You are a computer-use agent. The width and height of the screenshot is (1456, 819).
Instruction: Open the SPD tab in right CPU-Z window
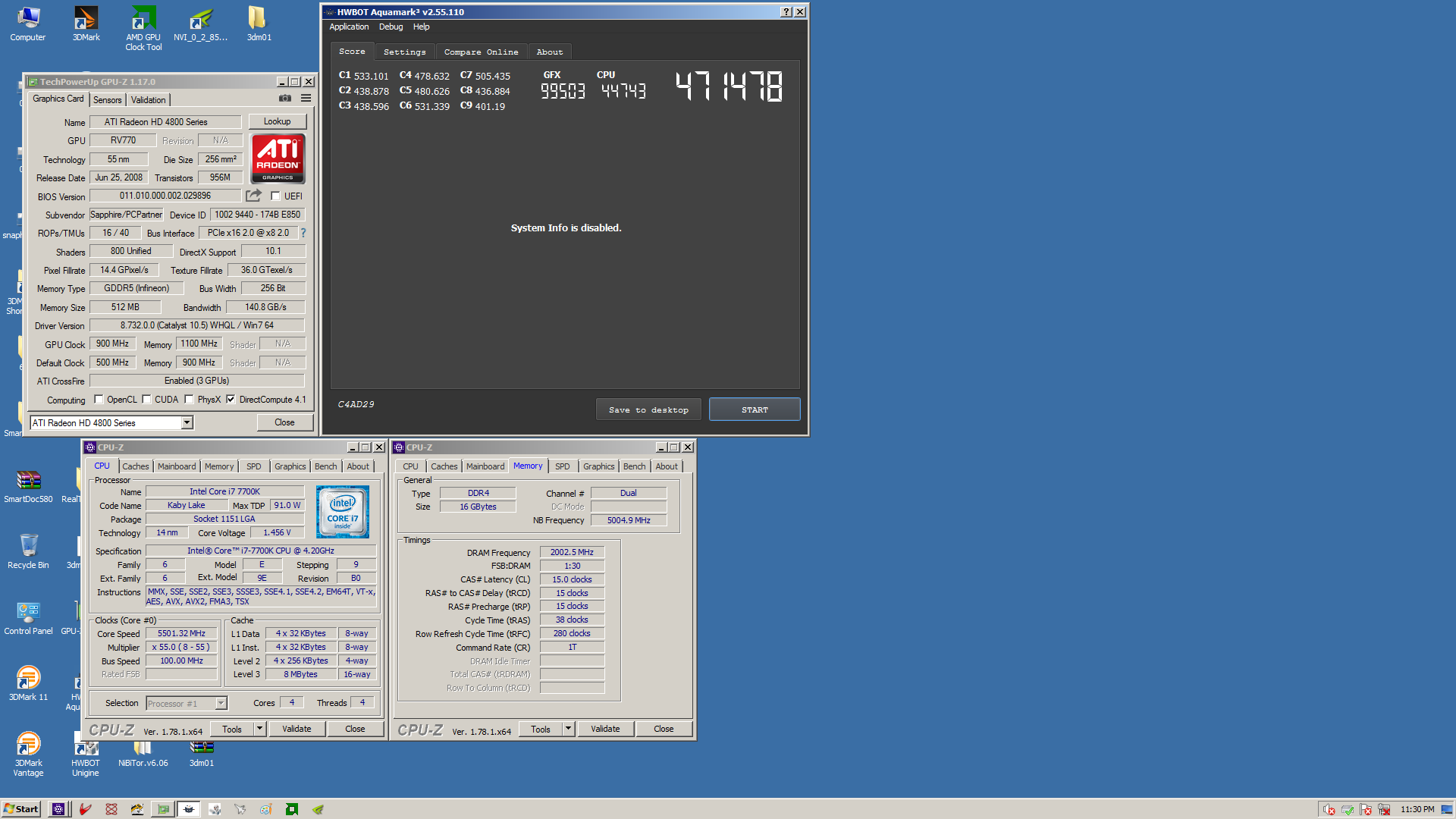(x=563, y=466)
